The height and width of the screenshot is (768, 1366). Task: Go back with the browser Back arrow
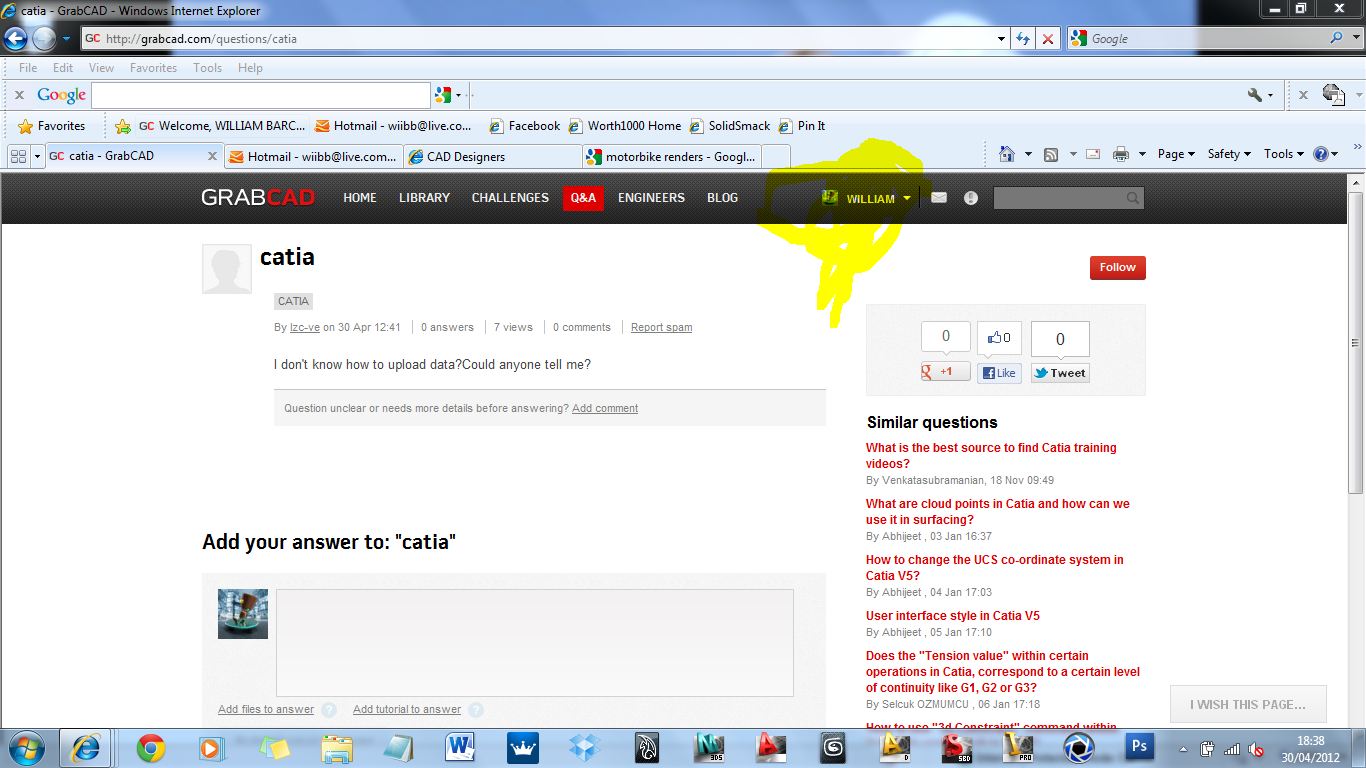coord(15,39)
